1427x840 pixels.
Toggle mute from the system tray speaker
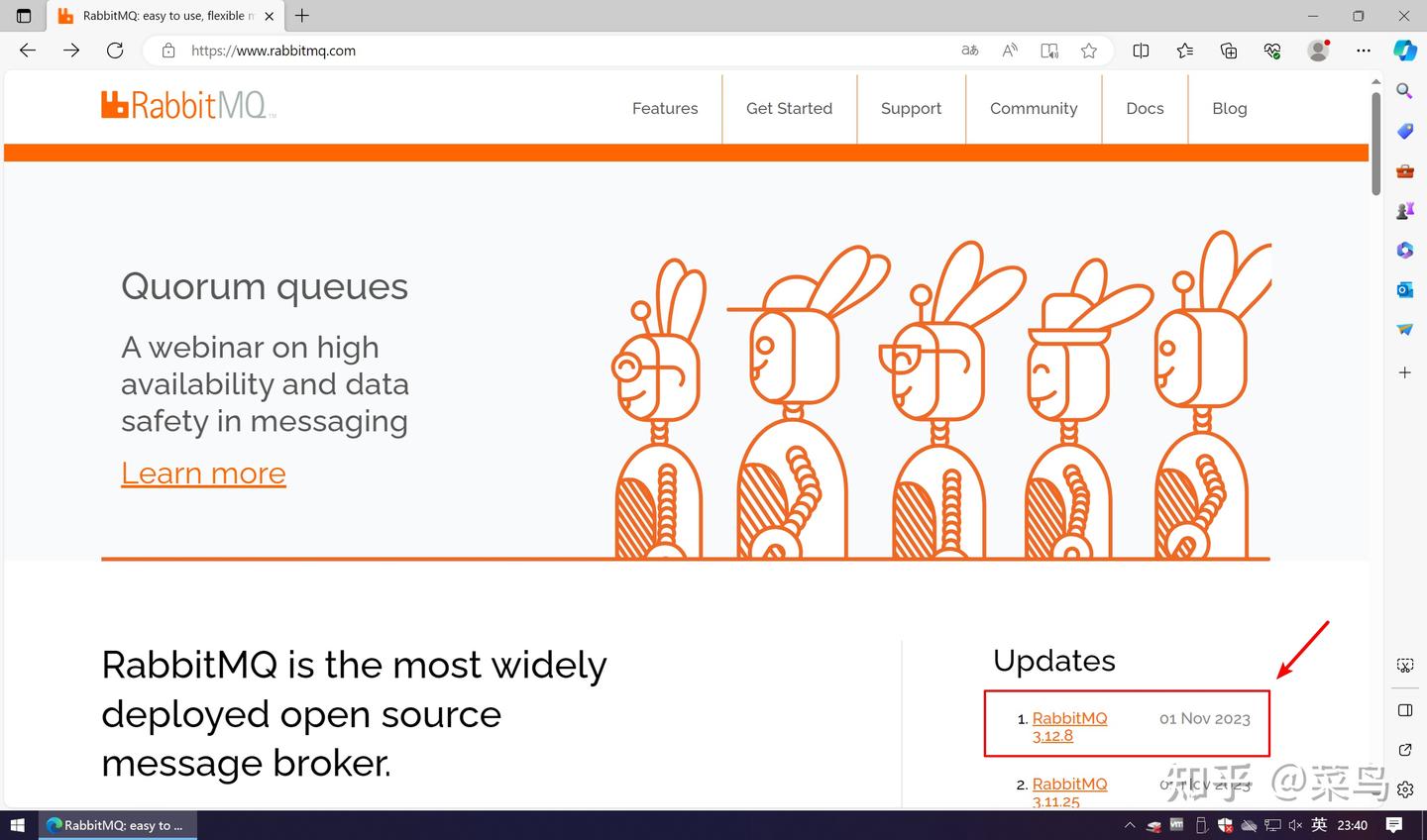[x=1295, y=824]
